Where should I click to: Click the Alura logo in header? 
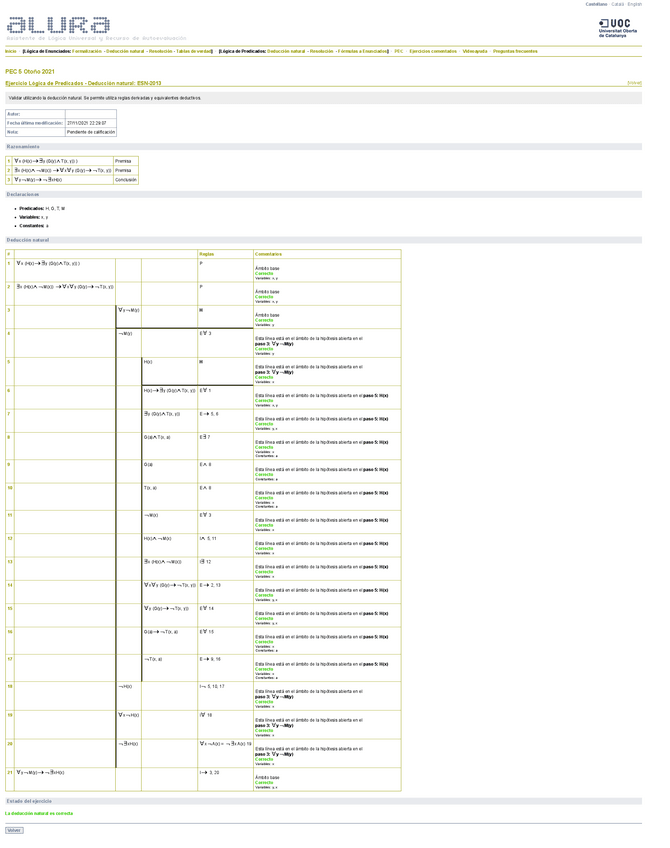58,25
